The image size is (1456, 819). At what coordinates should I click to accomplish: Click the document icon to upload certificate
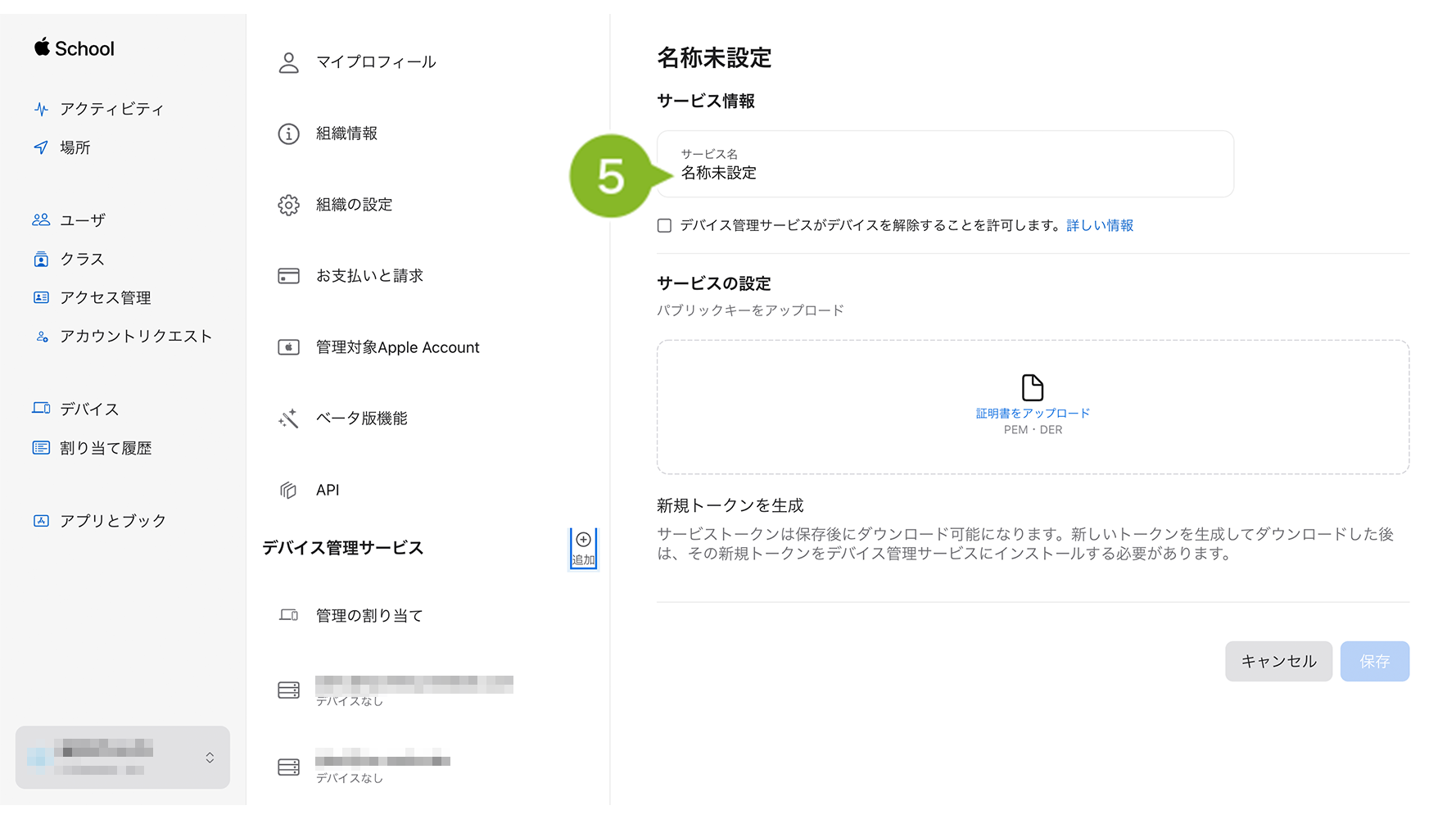[1032, 387]
